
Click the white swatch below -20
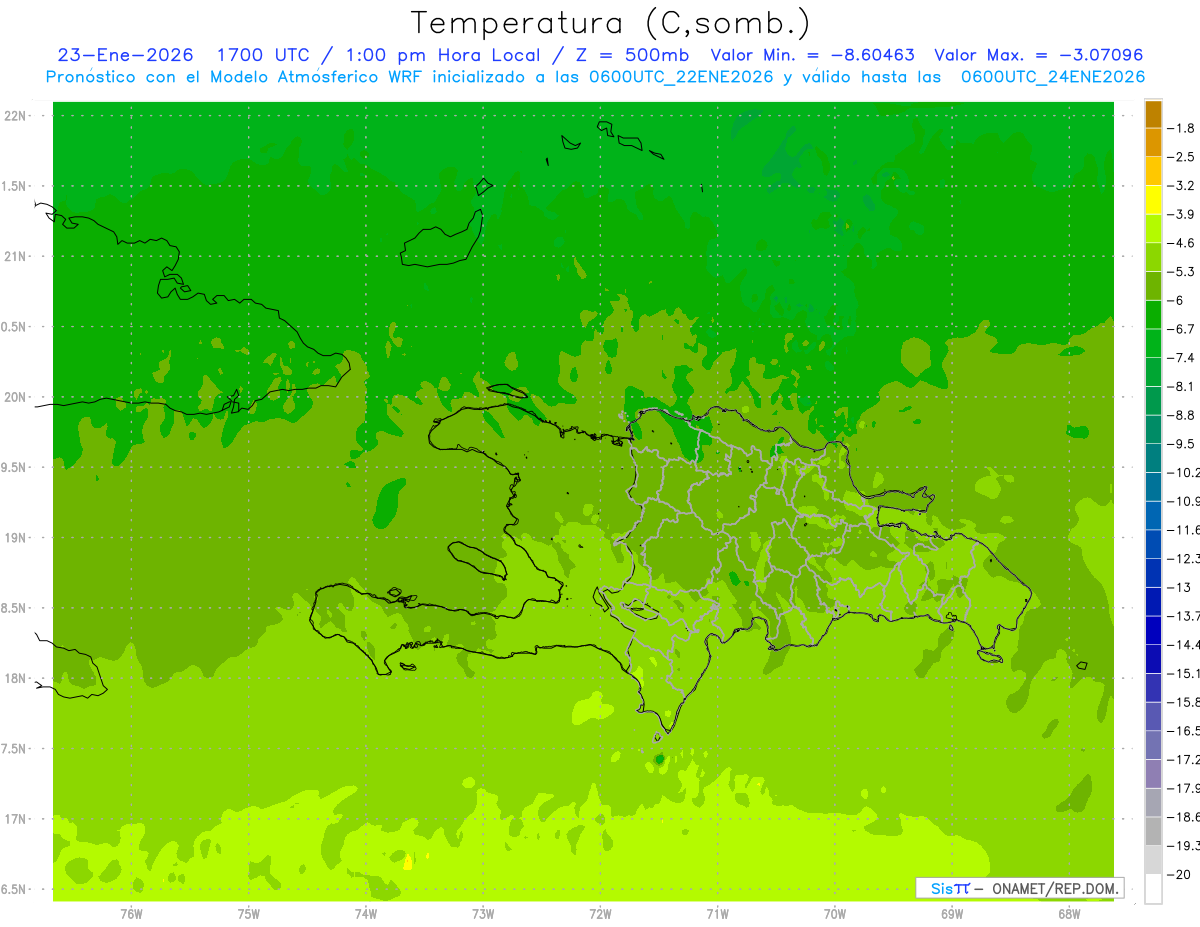point(1154,889)
